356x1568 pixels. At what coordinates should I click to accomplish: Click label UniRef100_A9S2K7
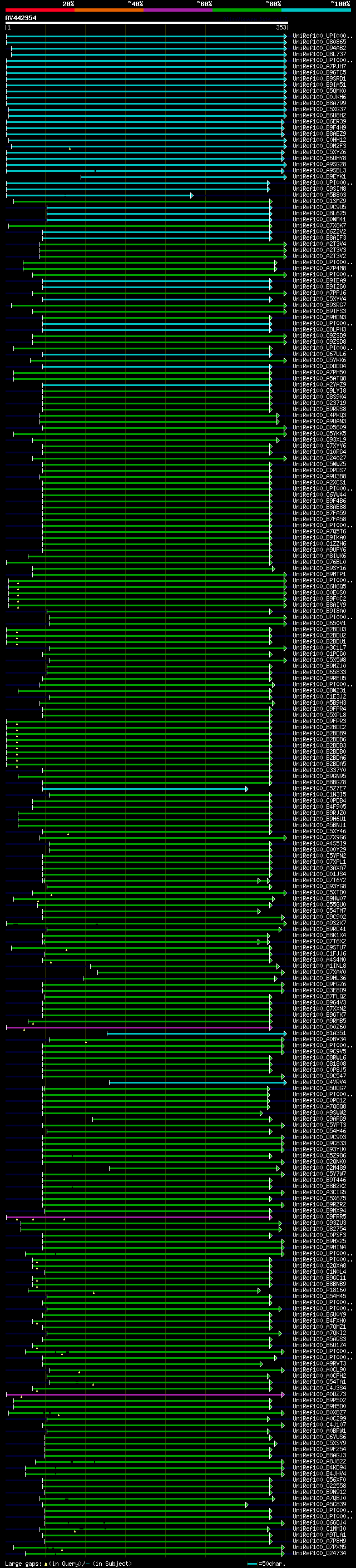pos(319,923)
